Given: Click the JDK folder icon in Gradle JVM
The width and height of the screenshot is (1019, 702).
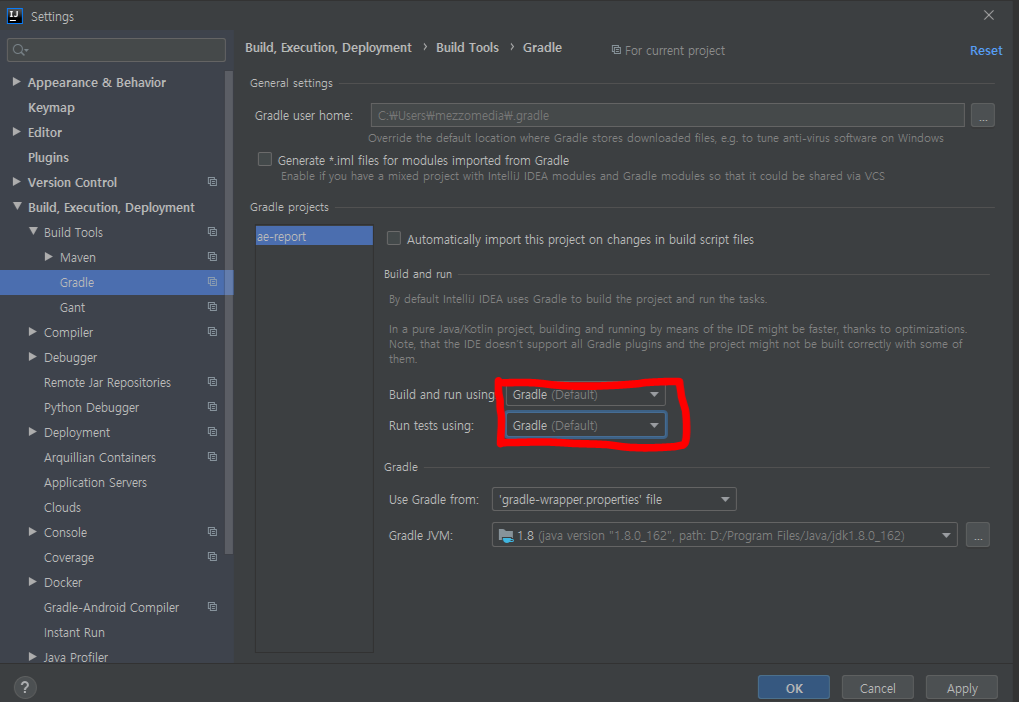Looking at the screenshot, I should coord(506,536).
